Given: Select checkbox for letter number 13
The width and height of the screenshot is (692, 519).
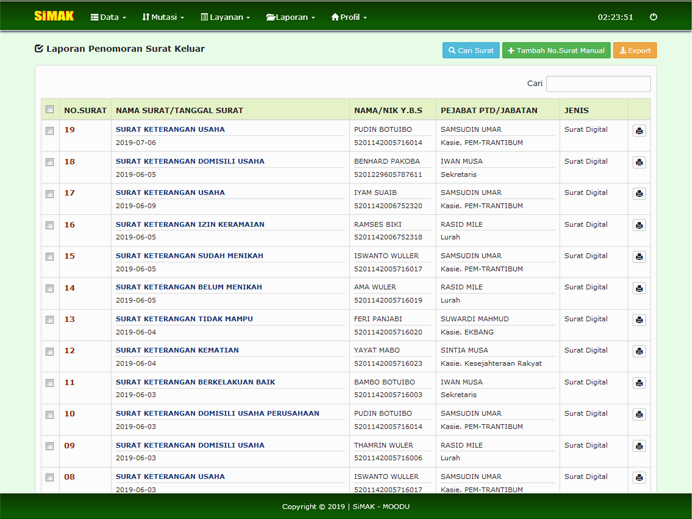Looking at the screenshot, I should pyautogui.click(x=49, y=320).
